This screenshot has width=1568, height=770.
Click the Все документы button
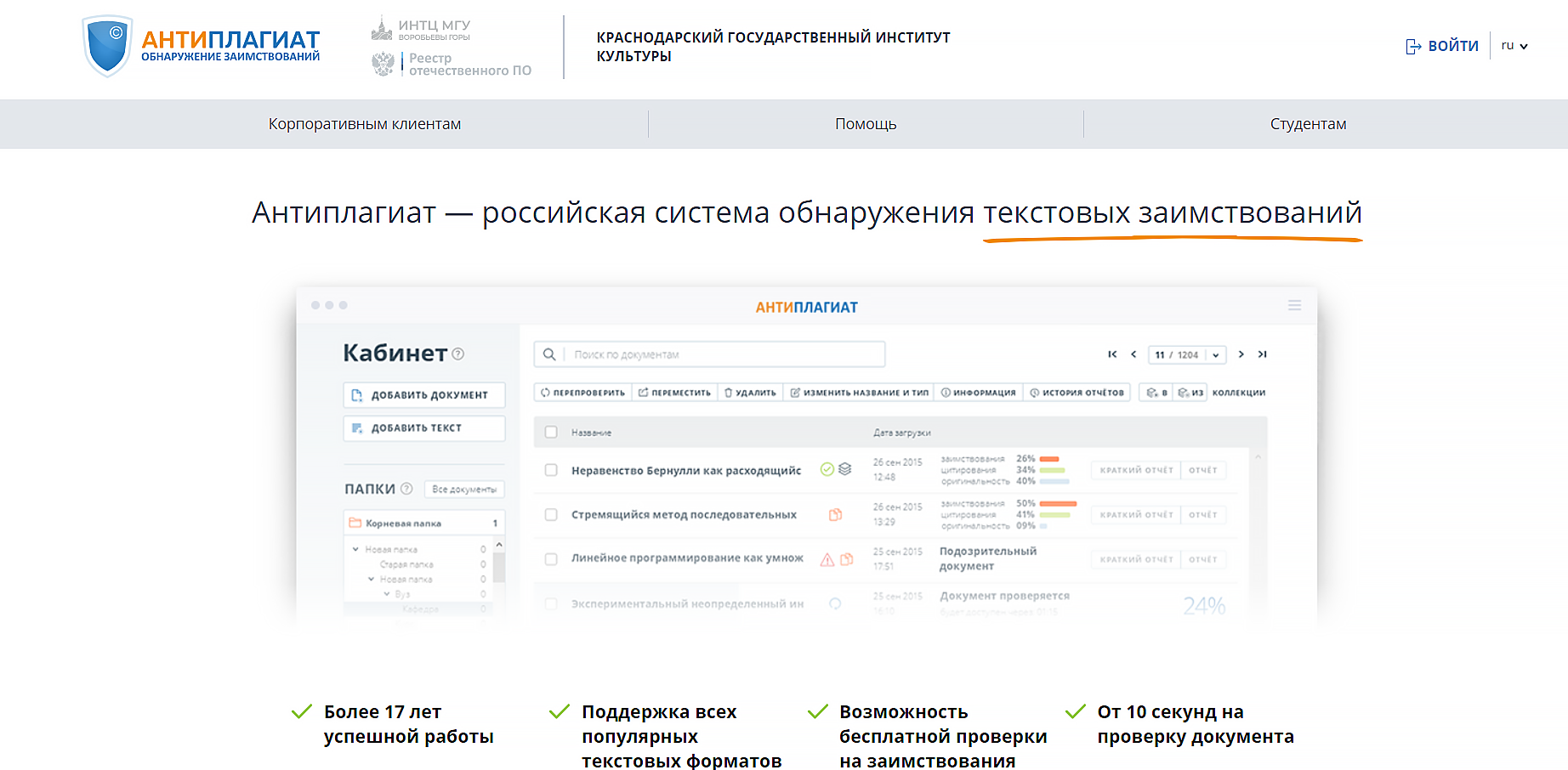coord(464,490)
